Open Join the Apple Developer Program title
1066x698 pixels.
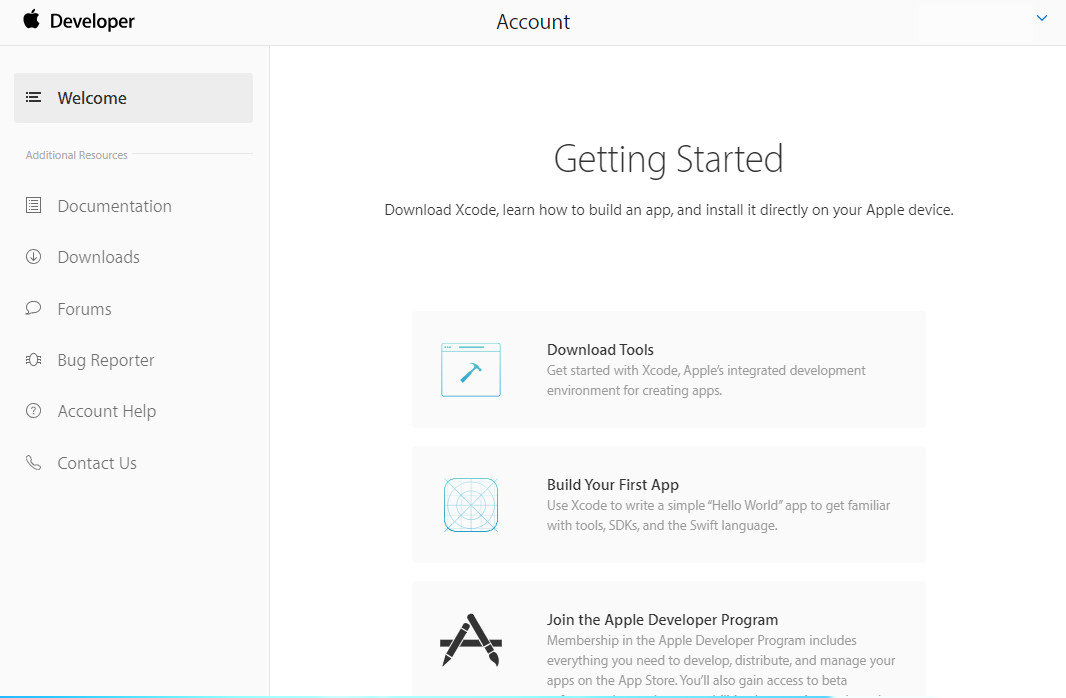[x=662, y=620]
